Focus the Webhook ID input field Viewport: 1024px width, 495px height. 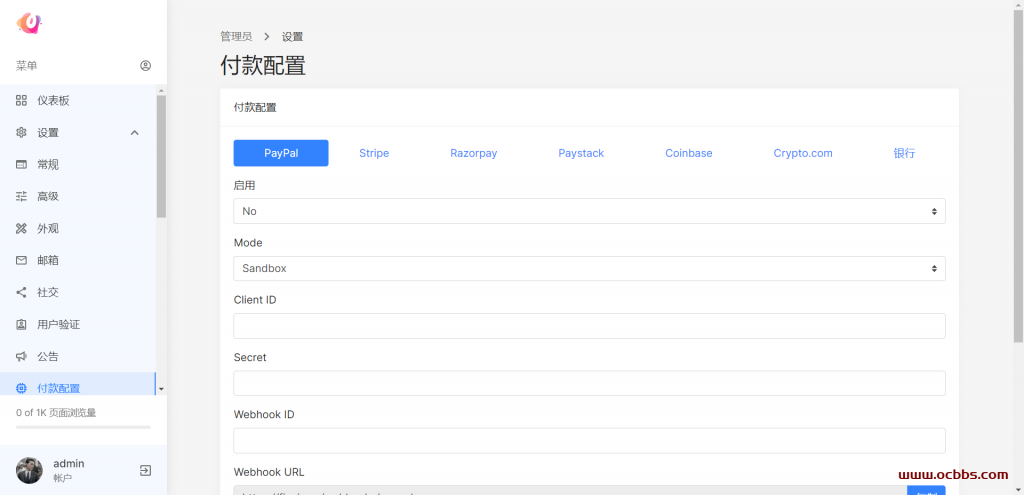pos(589,441)
